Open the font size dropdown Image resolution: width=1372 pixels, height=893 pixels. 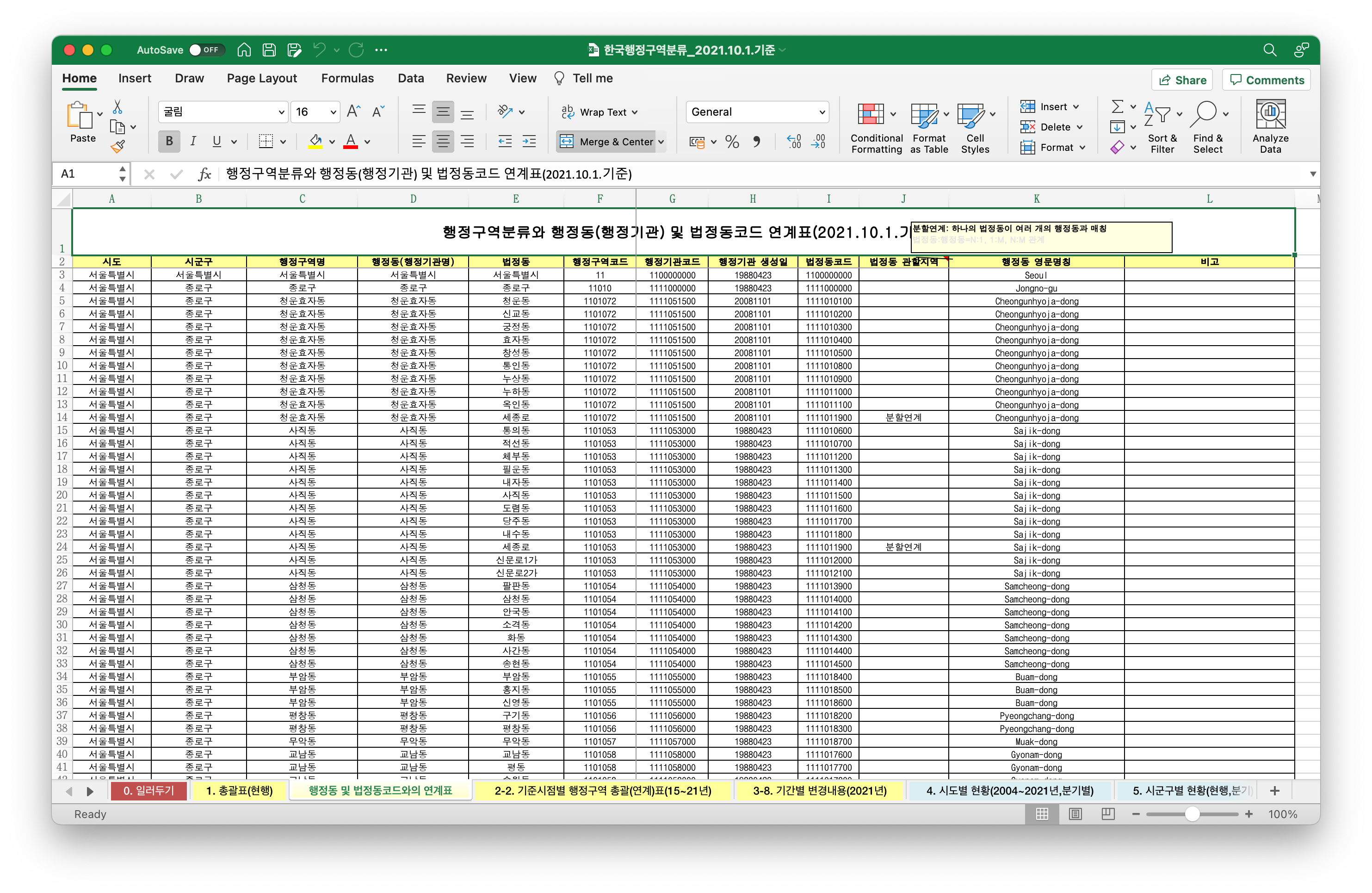tap(333, 112)
